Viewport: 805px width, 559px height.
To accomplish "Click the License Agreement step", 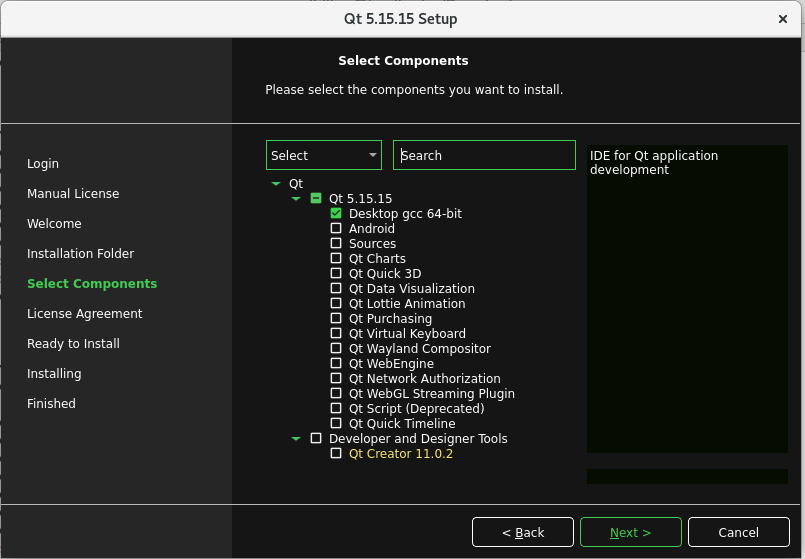I will (84, 314).
